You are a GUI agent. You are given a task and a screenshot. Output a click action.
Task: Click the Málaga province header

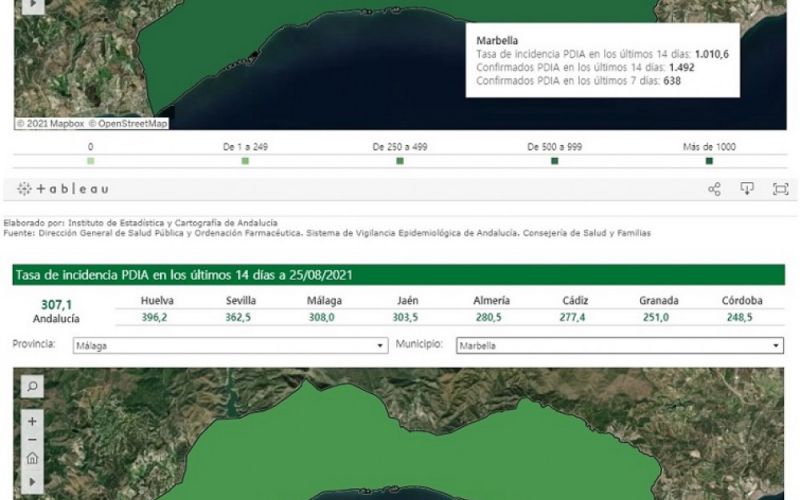324,301
